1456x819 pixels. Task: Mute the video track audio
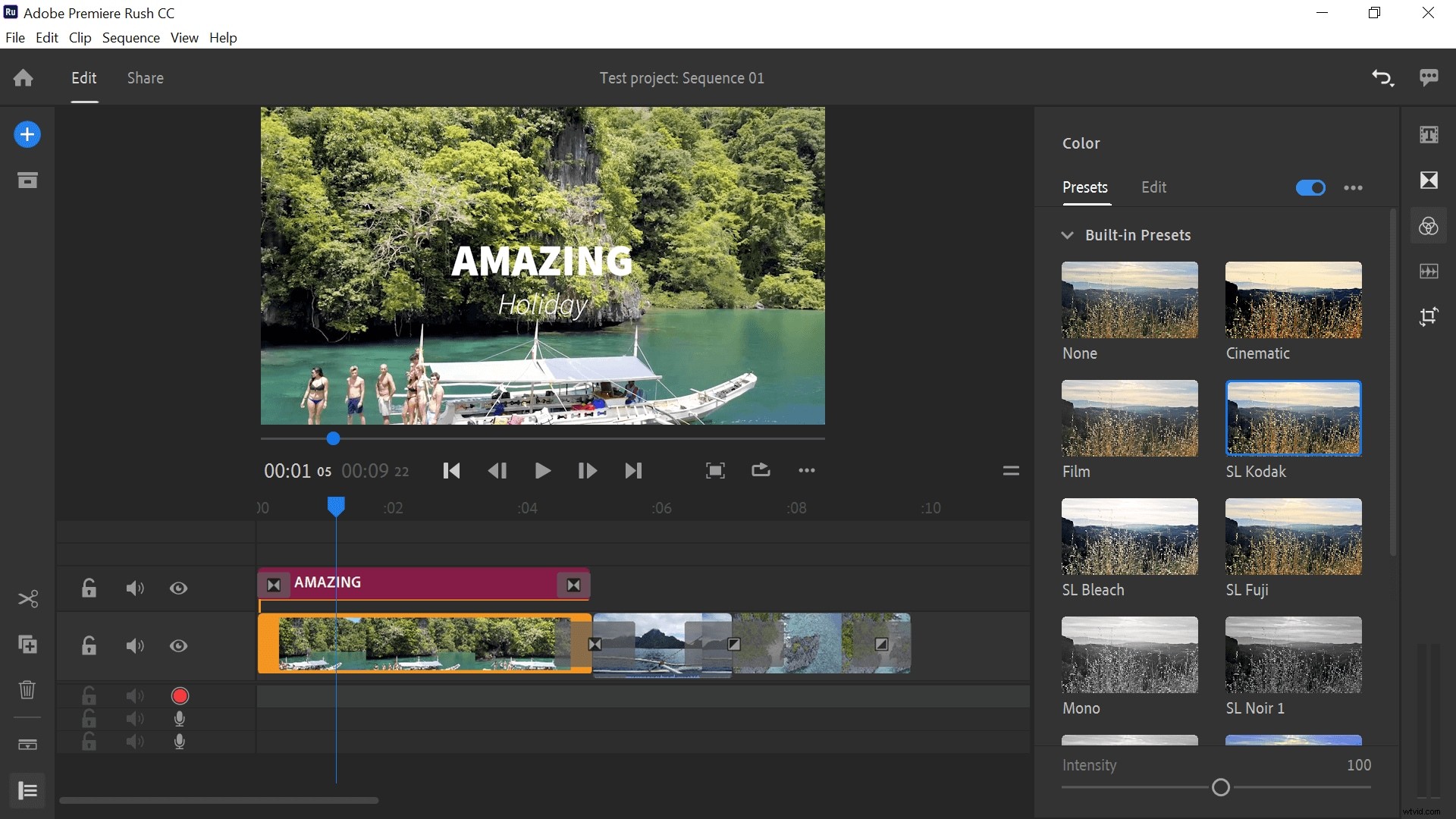point(134,645)
